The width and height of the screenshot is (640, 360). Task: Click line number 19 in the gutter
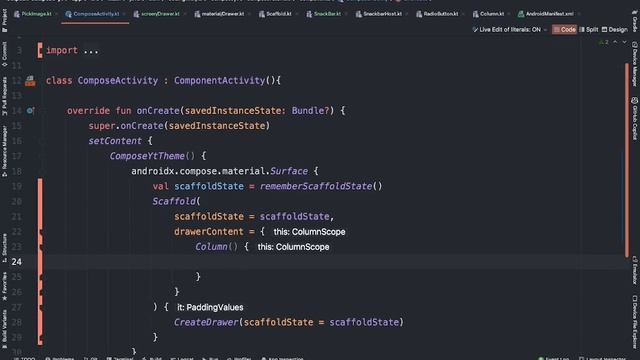16,187
